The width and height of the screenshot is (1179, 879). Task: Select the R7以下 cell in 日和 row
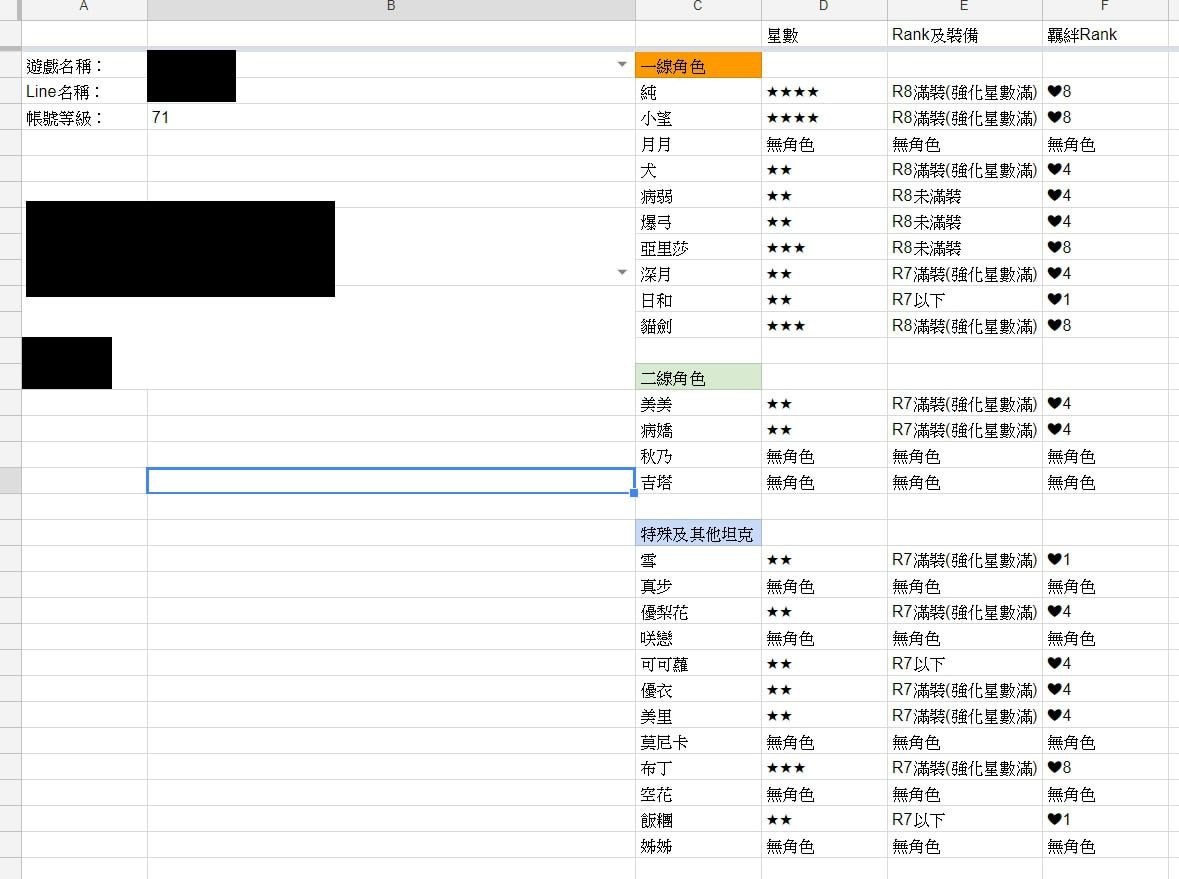tap(965, 300)
